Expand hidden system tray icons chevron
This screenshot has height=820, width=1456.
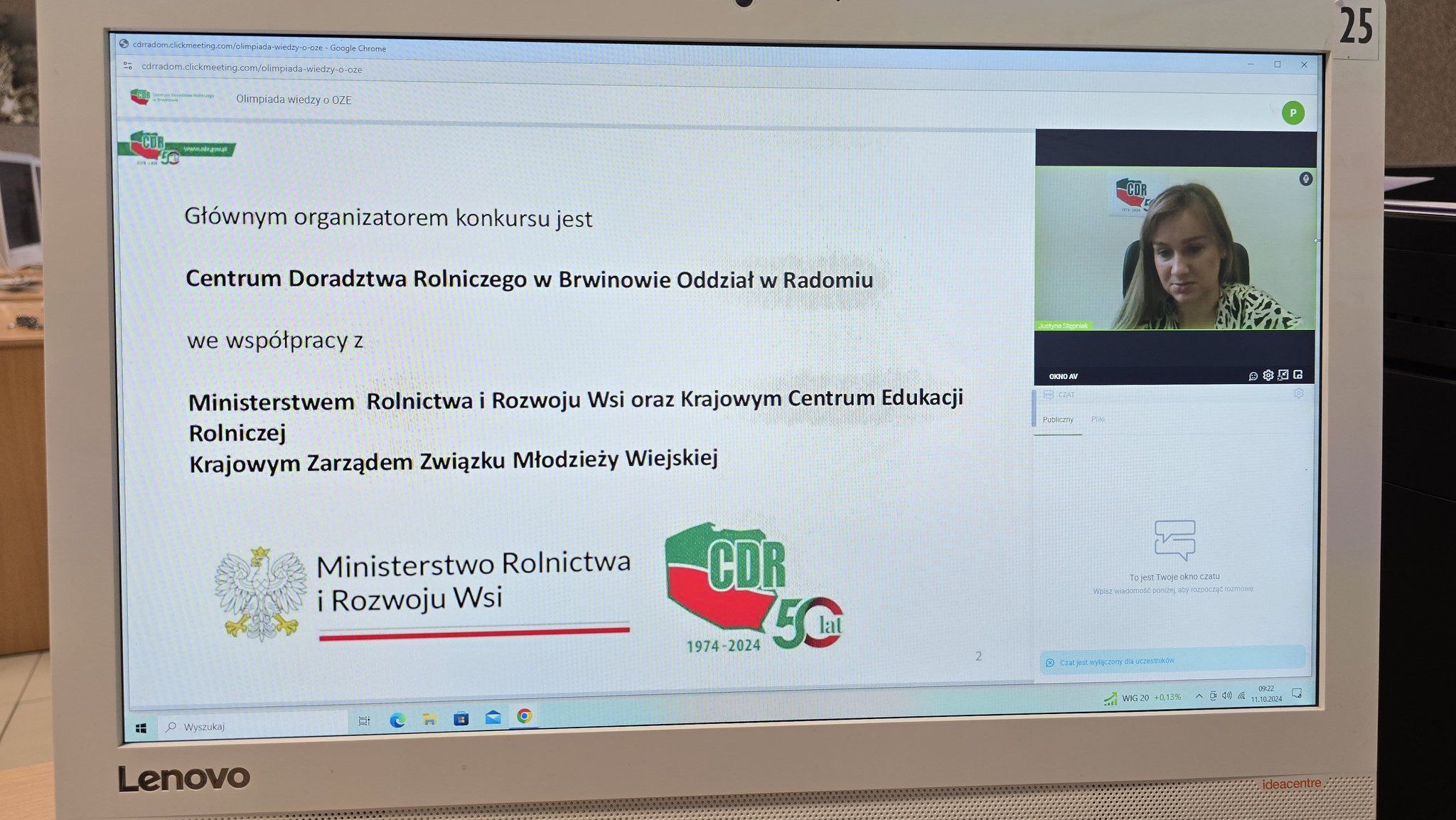point(1199,696)
